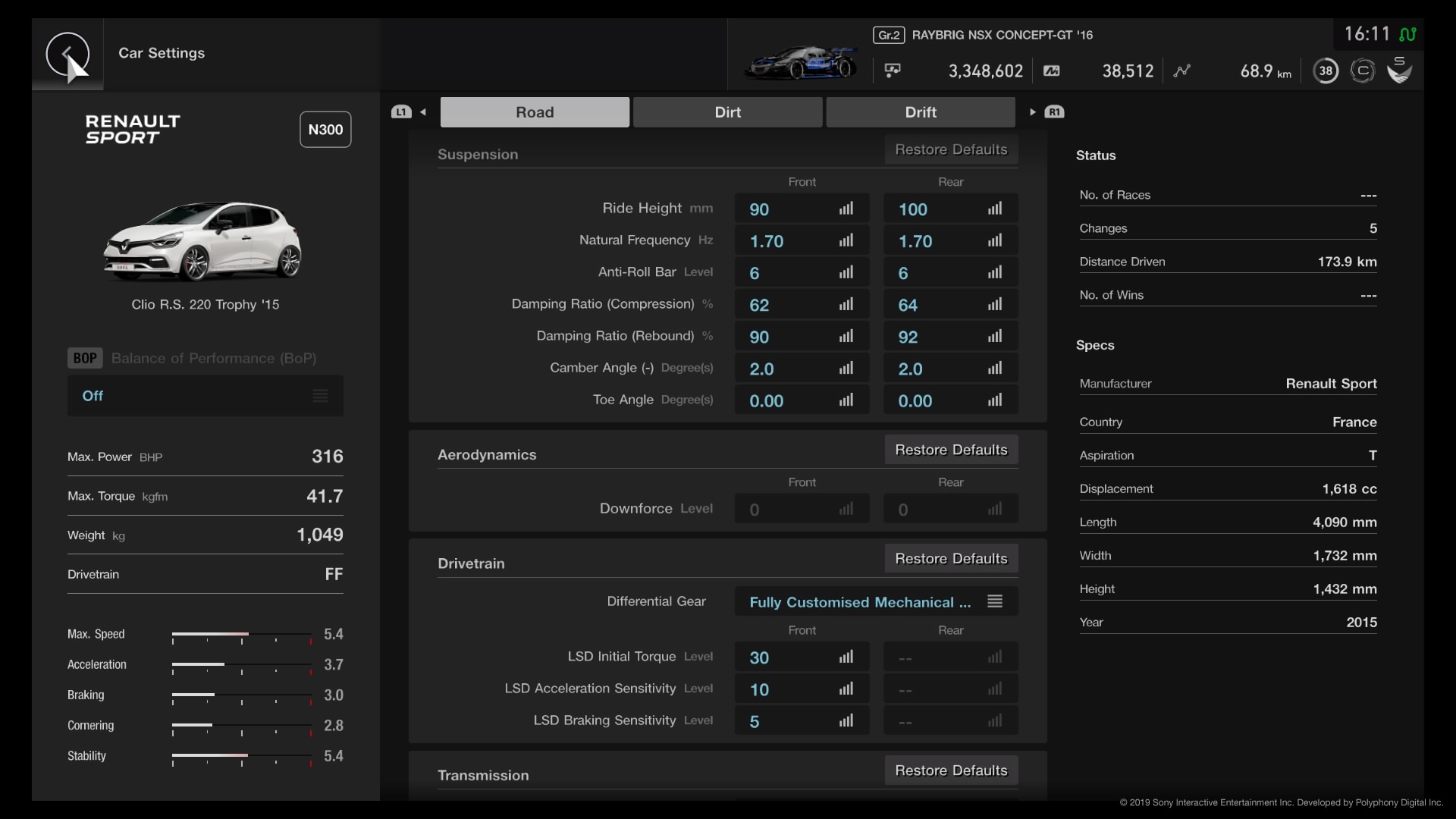Click the Weight 1,049 value
This screenshot has width=1456, height=819.
click(320, 535)
